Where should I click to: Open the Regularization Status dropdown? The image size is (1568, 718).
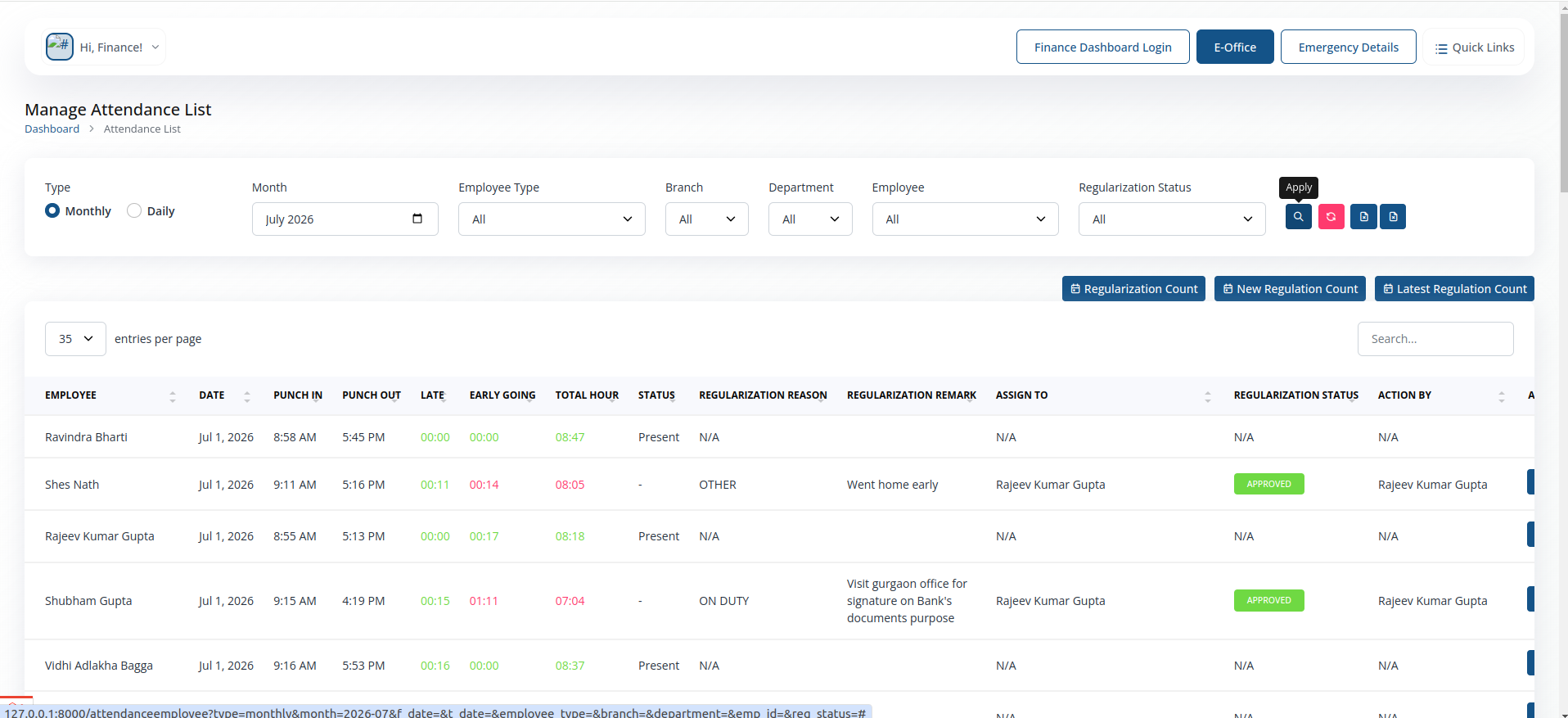pyautogui.click(x=1172, y=219)
